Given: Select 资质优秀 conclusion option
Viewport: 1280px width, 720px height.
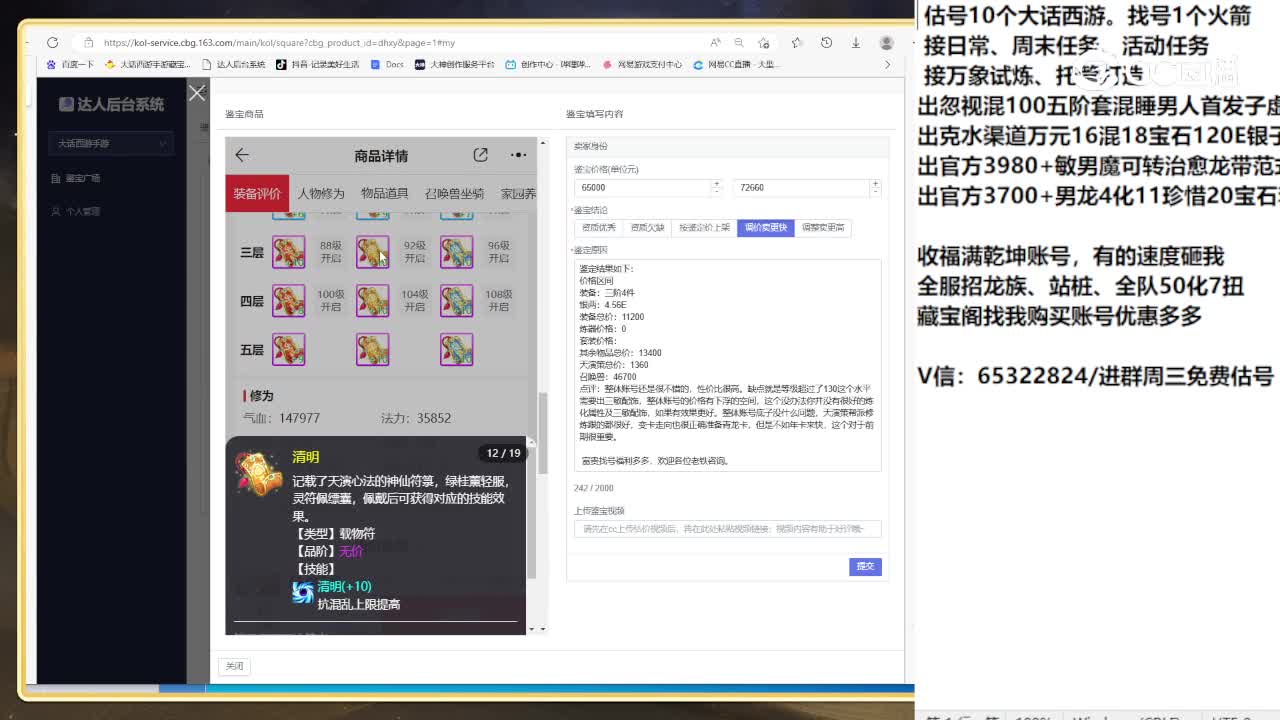Looking at the screenshot, I should 598,228.
